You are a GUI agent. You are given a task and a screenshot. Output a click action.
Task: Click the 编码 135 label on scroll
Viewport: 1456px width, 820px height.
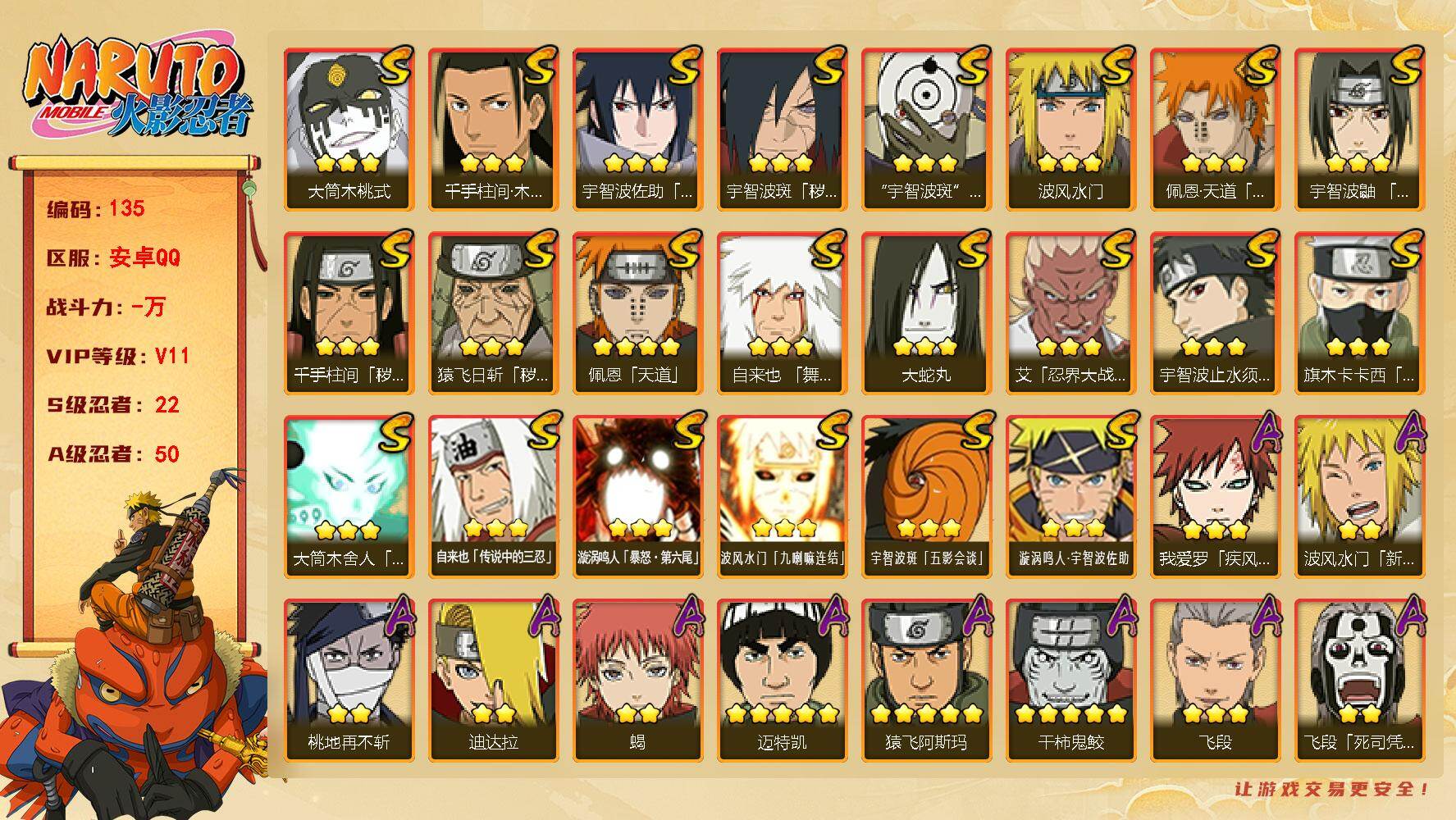96,208
